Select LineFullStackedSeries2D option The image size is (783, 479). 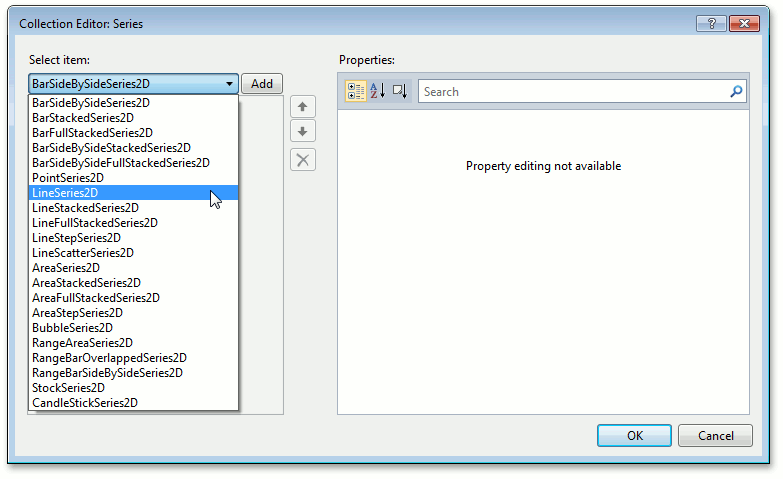(x=133, y=223)
